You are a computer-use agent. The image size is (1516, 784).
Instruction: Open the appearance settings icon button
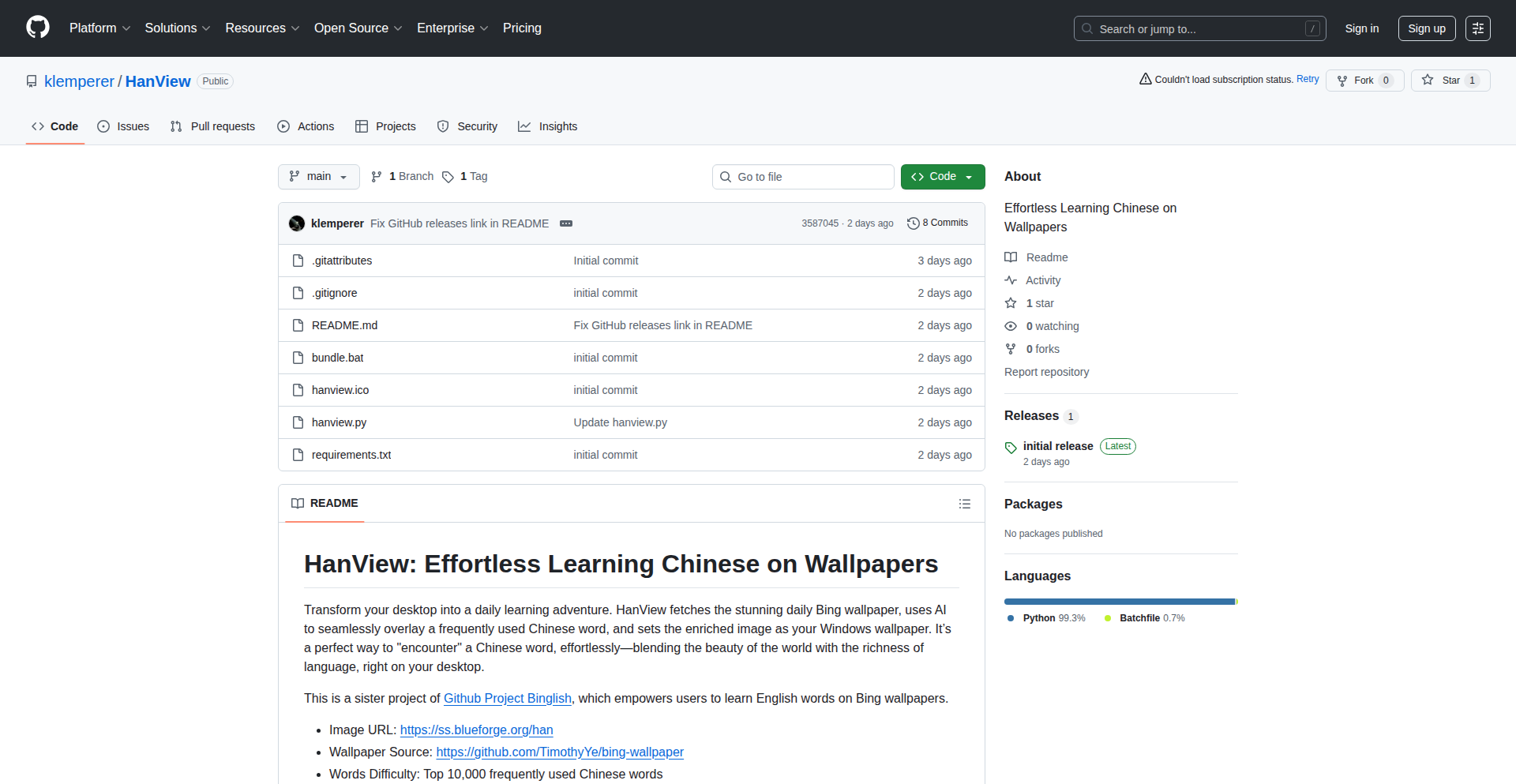(1478, 28)
